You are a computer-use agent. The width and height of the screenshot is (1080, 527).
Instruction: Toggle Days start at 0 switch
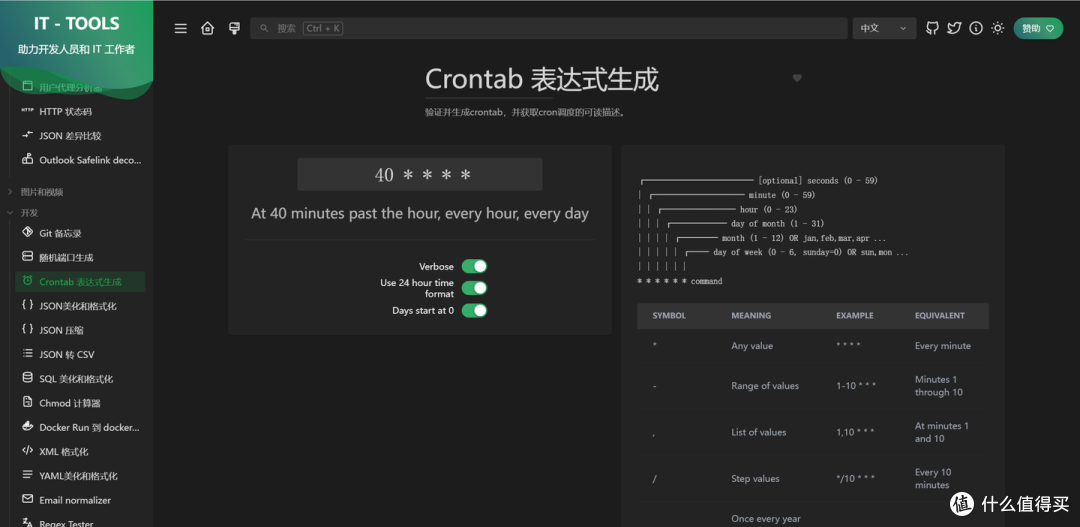(474, 311)
